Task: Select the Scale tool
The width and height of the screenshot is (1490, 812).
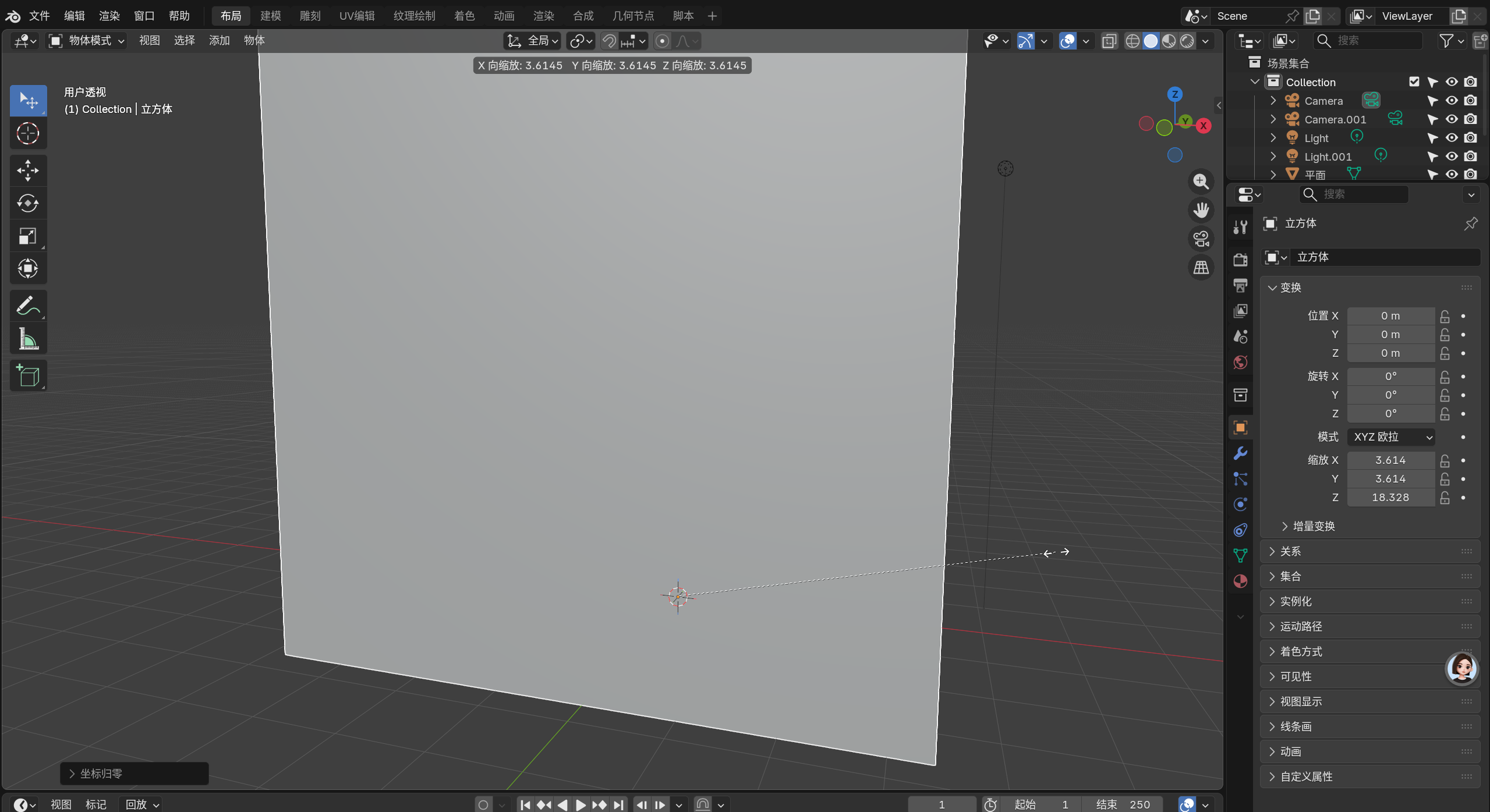Action: point(27,236)
